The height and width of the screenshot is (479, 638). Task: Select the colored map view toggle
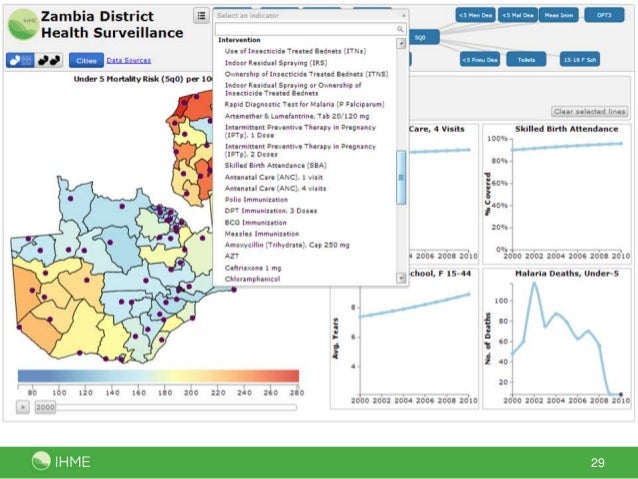click(20, 60)
